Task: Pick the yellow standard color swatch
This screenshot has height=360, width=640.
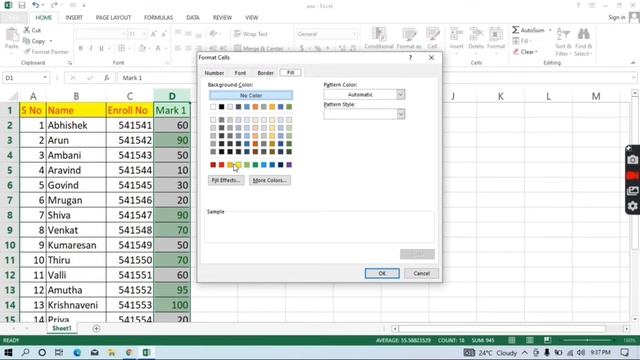Action: (x=238, y=164)
